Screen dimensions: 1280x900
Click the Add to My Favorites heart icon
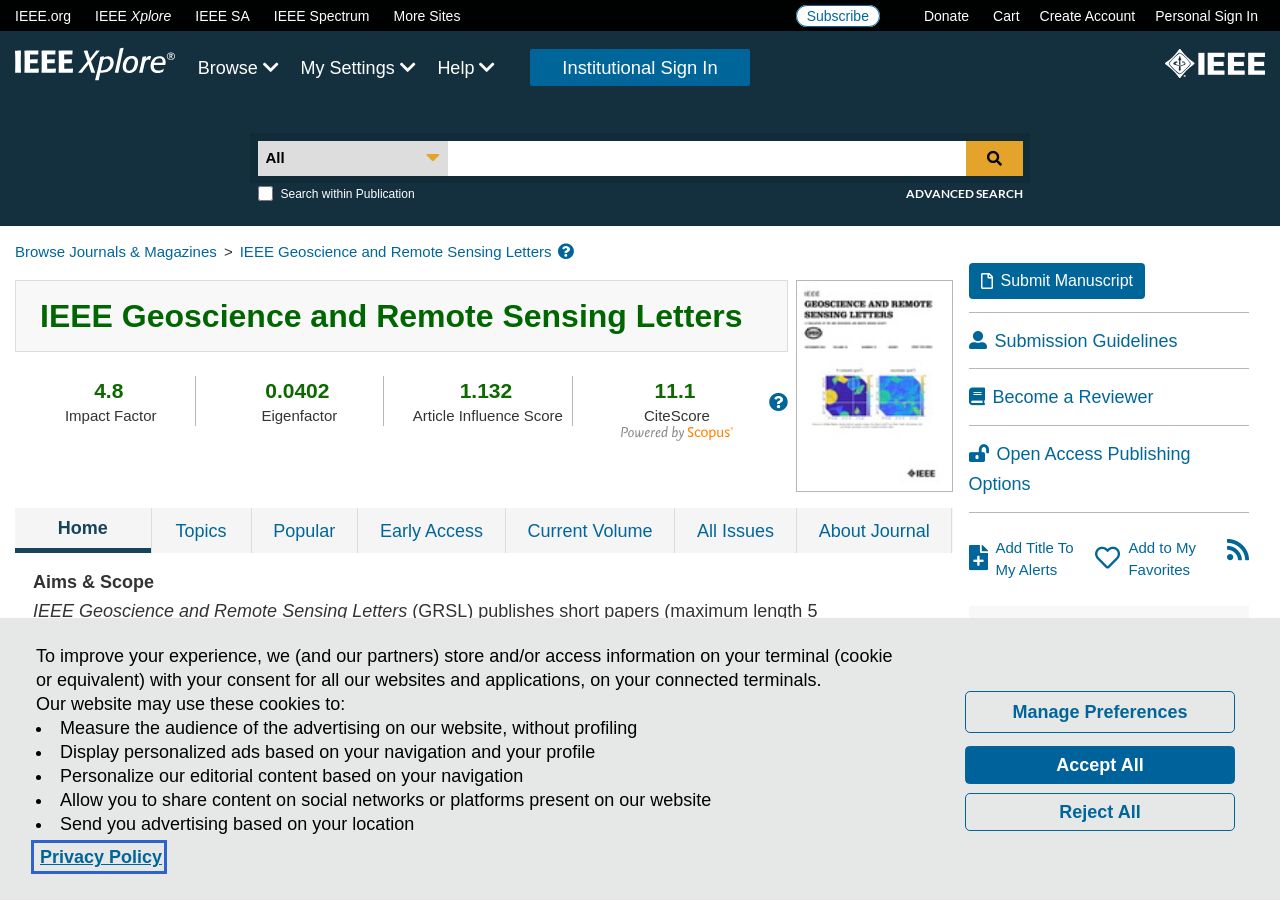pos(1107,558)
